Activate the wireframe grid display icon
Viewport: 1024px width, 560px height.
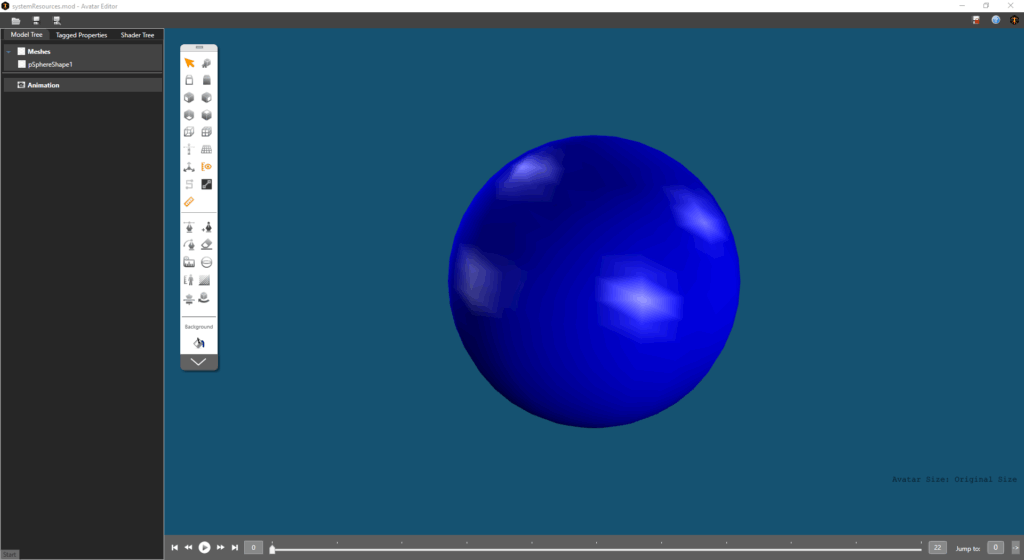click(207, 149)
